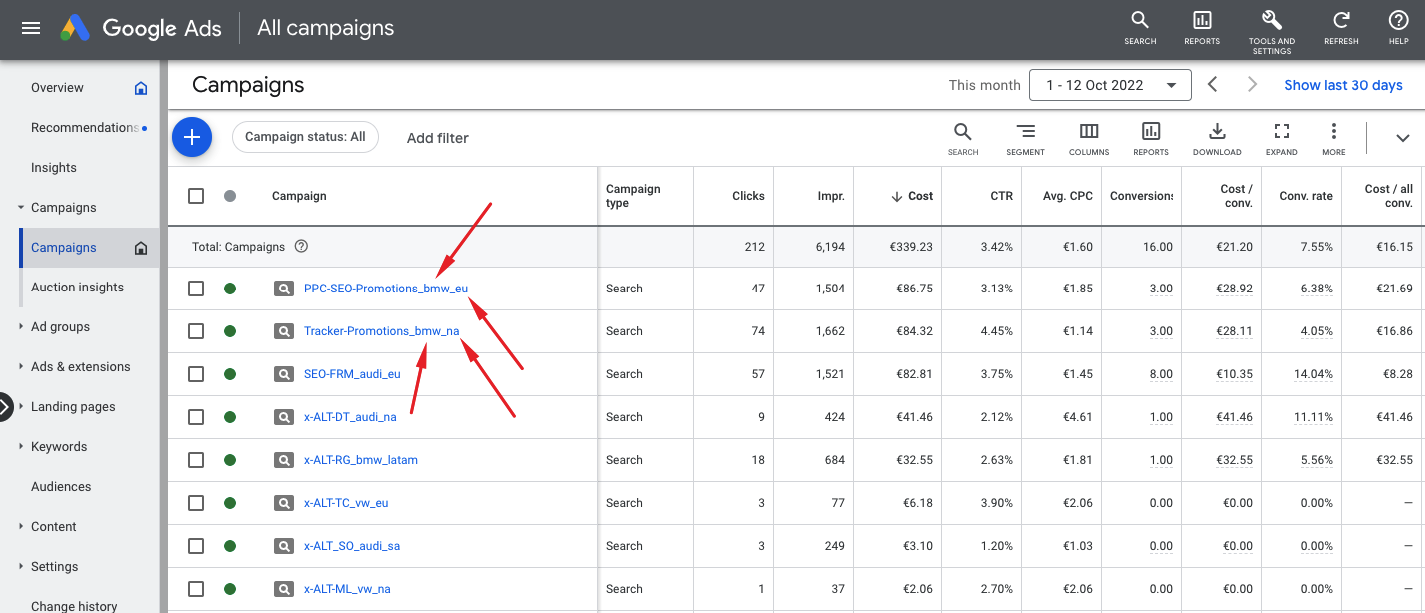The width and height of the screenshot is (1425, 613).
Task: Open the hamburger main menu
Action: click(x=31, y=28)
